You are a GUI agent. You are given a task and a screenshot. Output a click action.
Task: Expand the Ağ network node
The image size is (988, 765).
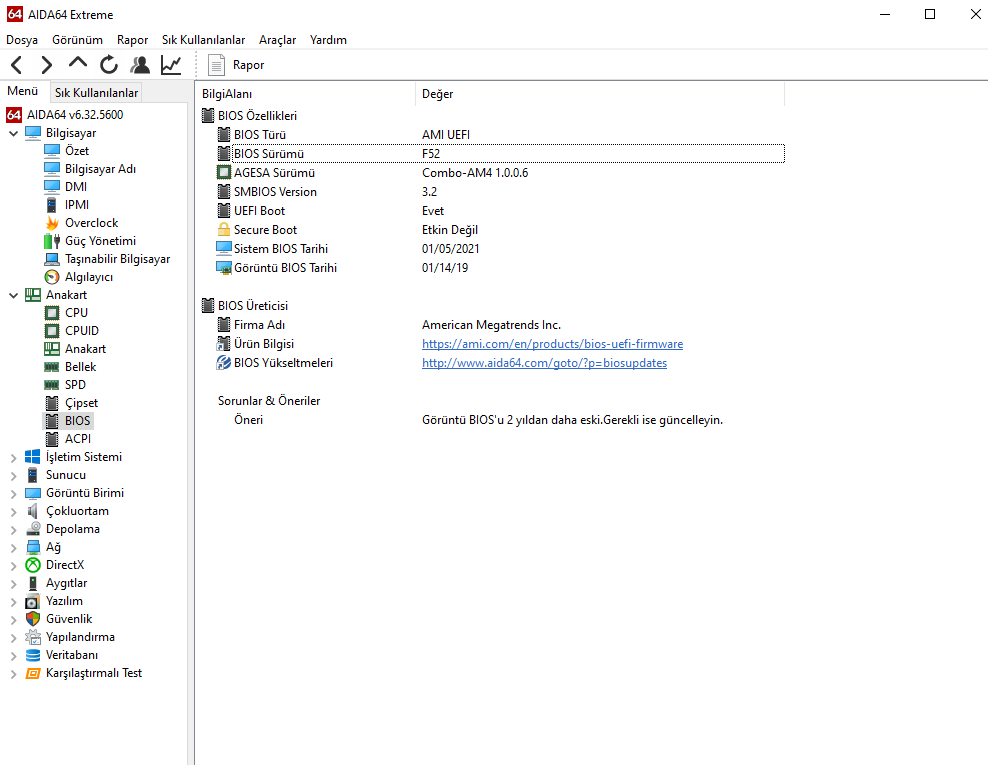coord(13,548)
